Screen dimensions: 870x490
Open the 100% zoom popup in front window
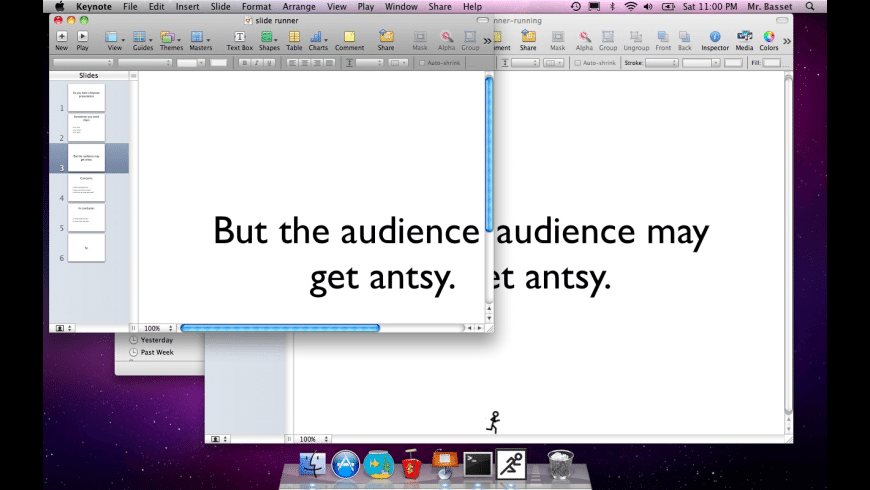(155, 328)
